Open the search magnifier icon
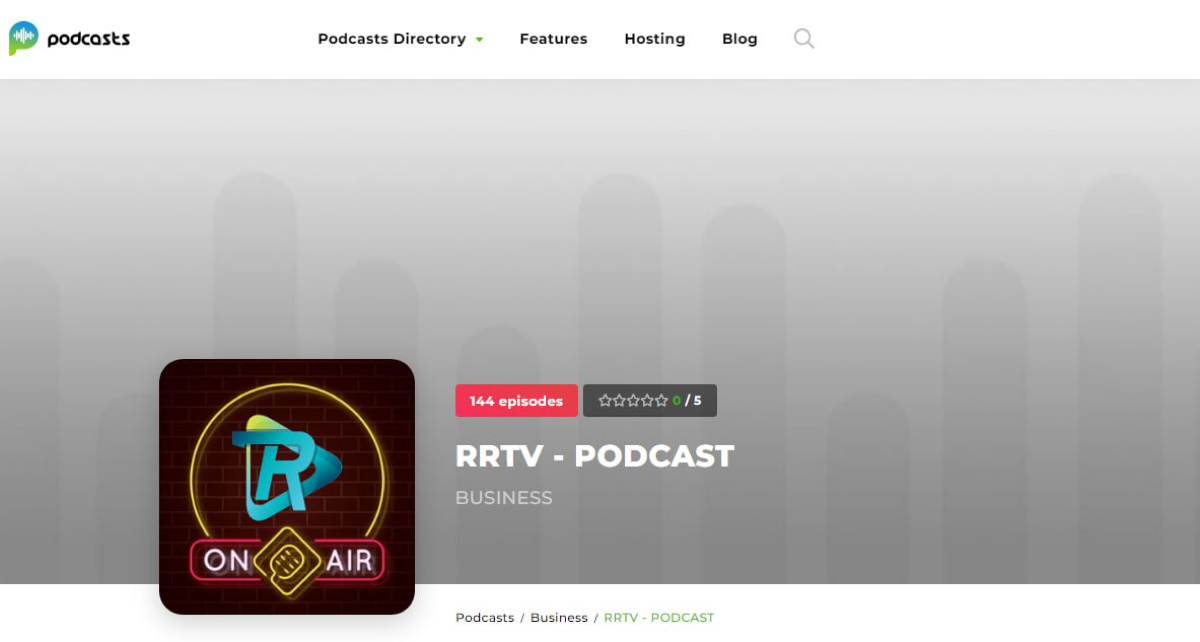Image resolution: width=1200 pixels, height=642 pixels. [804, 39]
